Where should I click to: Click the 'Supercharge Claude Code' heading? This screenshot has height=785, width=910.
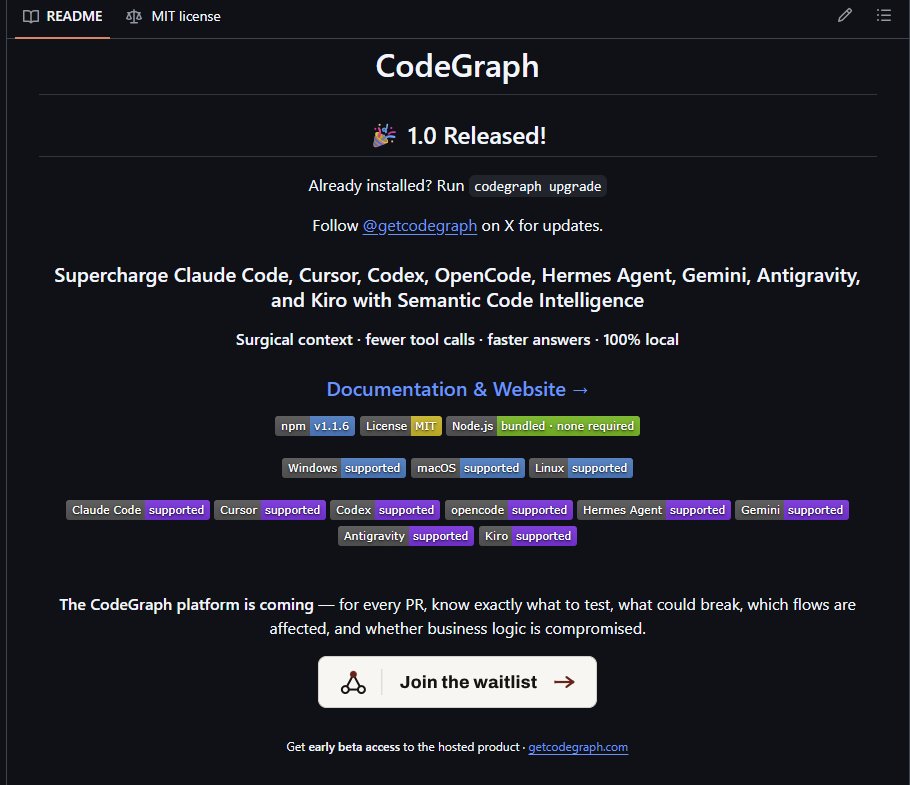[x=457, y=288]
